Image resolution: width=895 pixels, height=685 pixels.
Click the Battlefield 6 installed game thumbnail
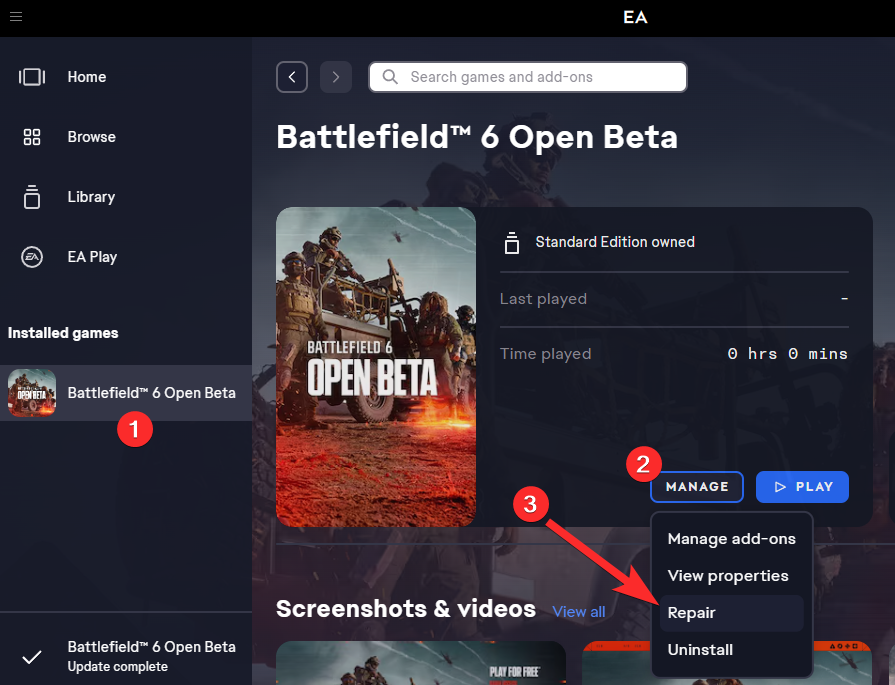point(32,393)
